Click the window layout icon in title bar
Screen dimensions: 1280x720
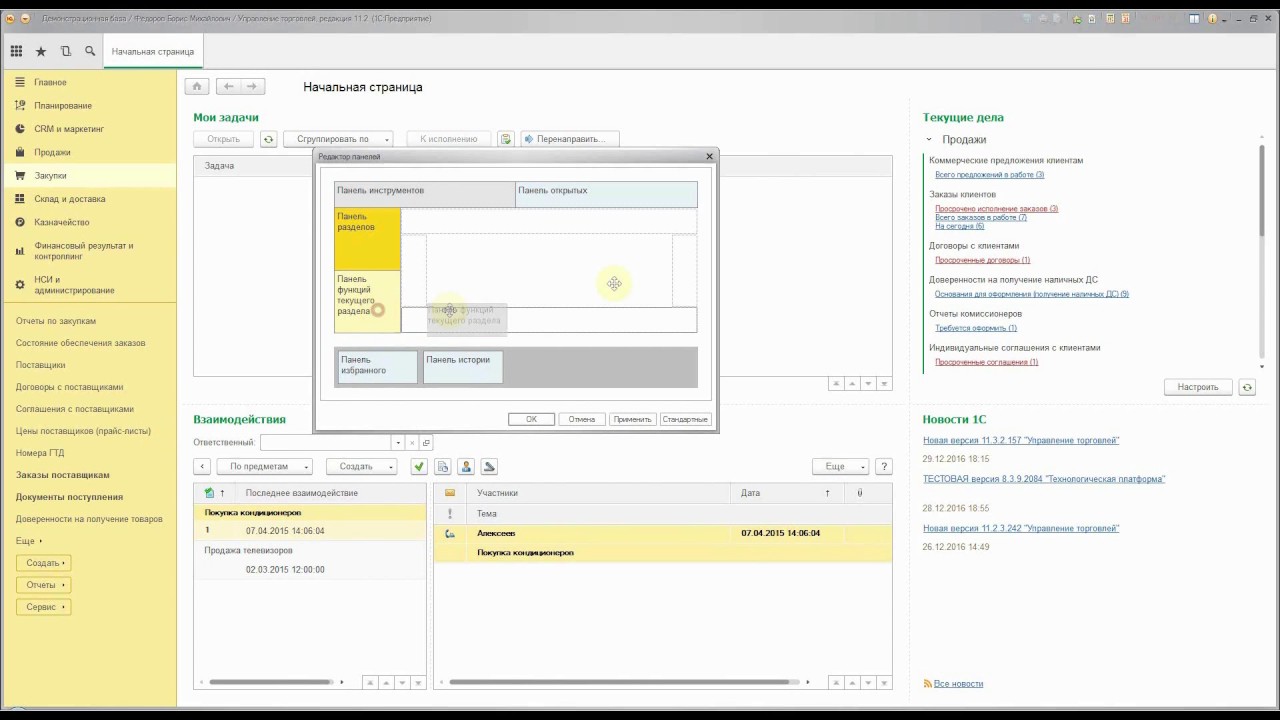click(x=1194, y=19)
